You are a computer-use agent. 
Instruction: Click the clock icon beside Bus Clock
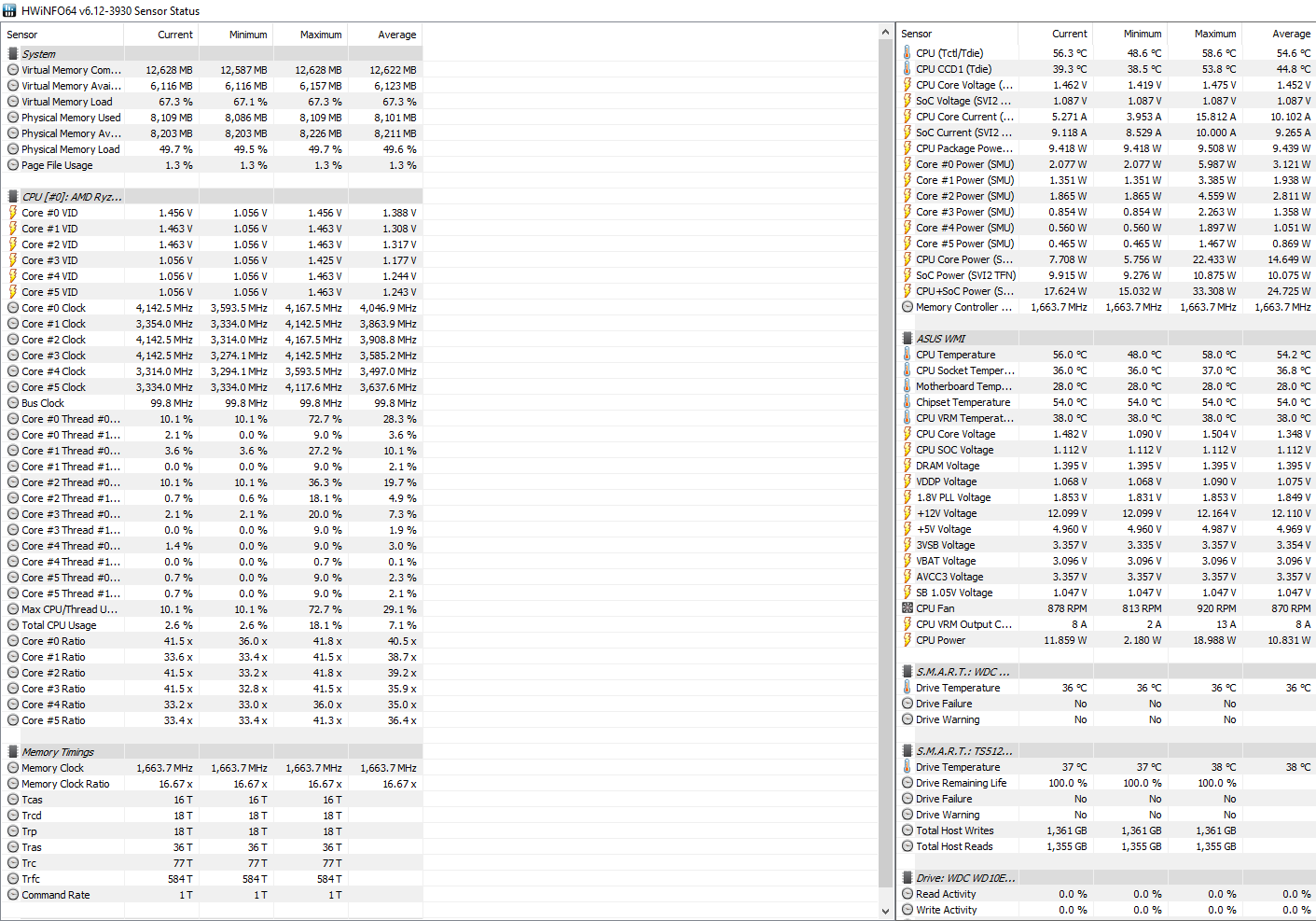pos(13,403)
